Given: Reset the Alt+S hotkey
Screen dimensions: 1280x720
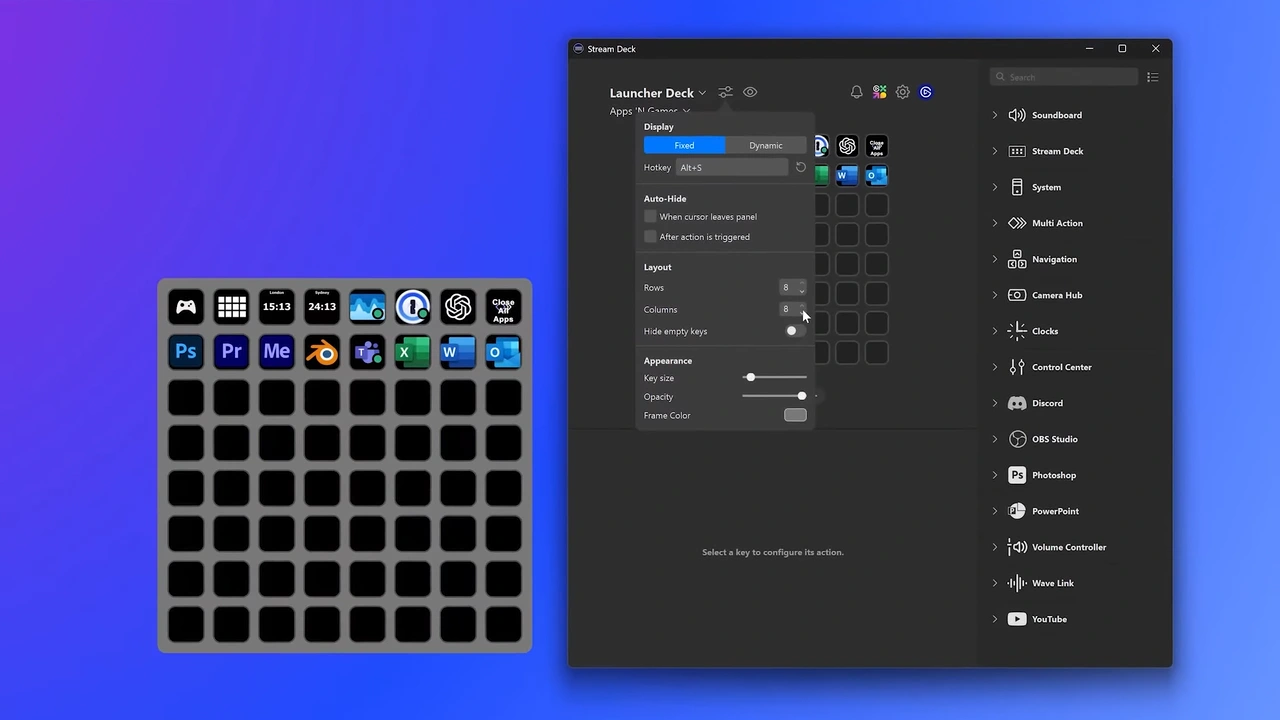Looking at the screenshot, I should [x=800, y=167].
